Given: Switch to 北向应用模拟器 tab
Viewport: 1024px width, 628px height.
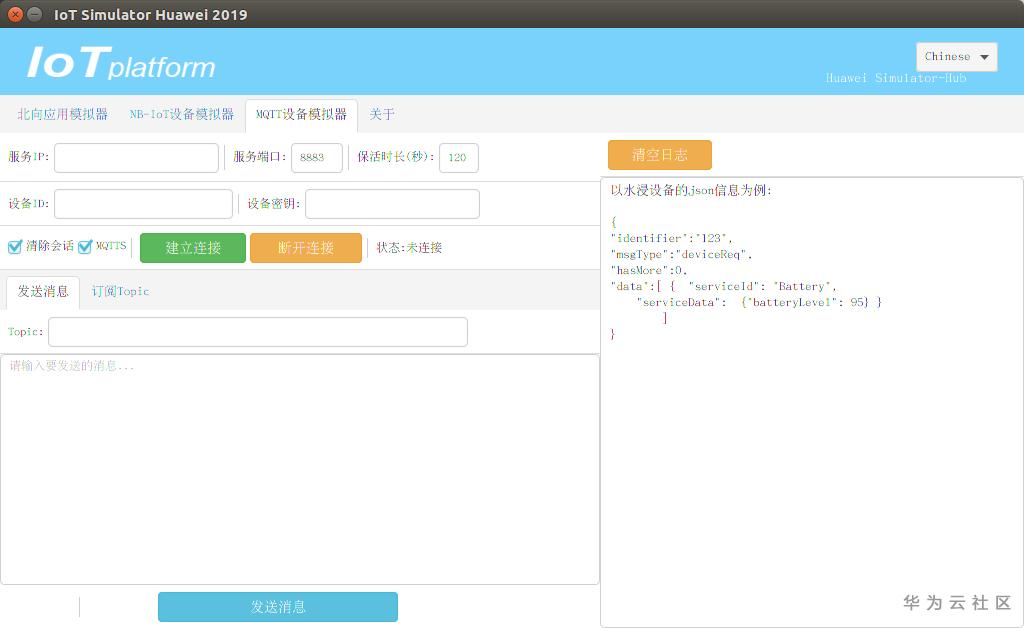Looking at the screenshot, I should pyautogui.click(x=63, y=114).
